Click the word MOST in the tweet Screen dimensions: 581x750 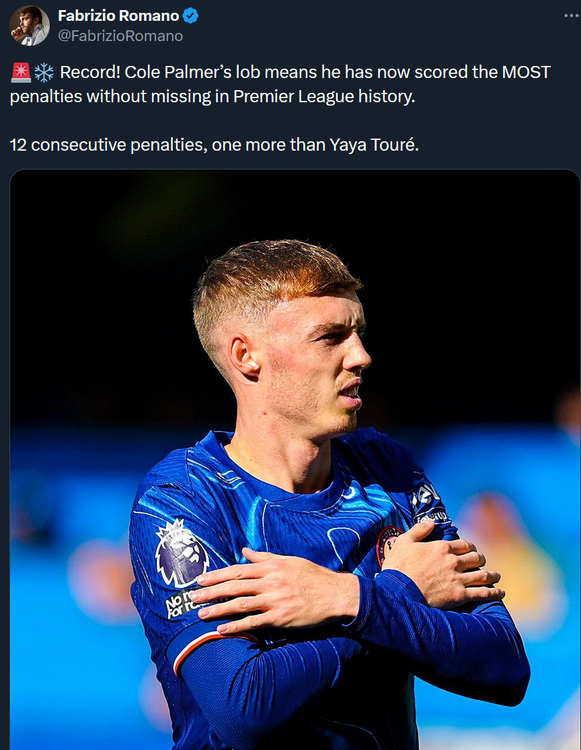[x=526, y=72]
